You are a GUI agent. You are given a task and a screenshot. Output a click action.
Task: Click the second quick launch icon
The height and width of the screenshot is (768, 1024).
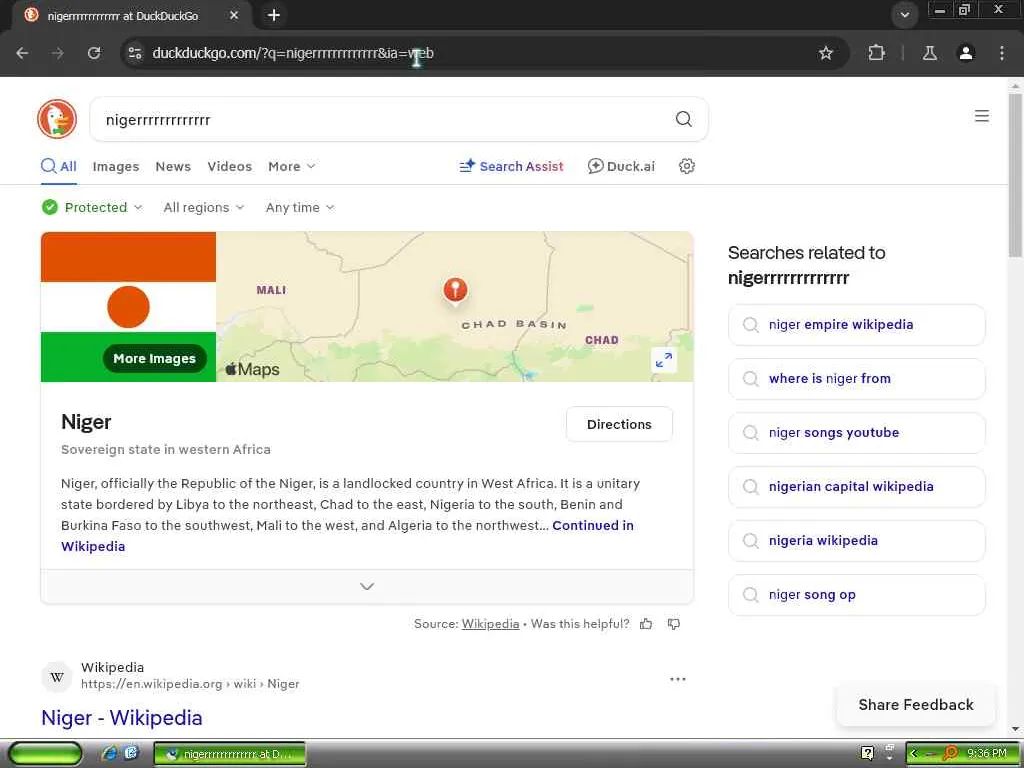tap(131, 753)
